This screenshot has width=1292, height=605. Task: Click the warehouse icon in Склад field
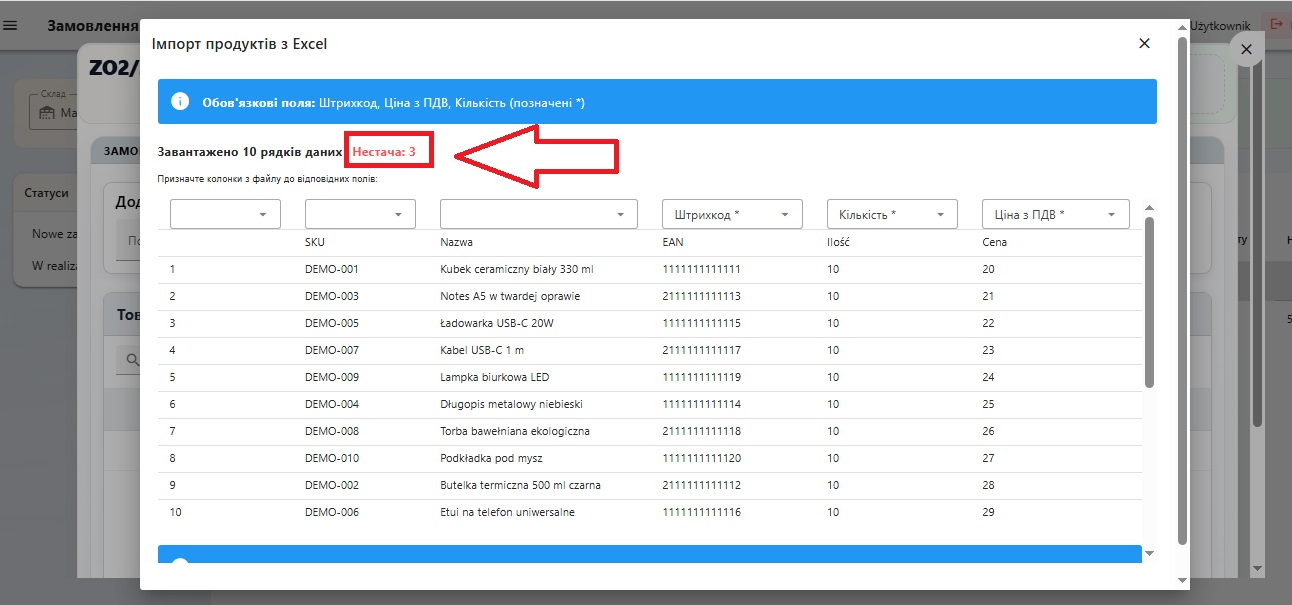[x=47, y=113]
